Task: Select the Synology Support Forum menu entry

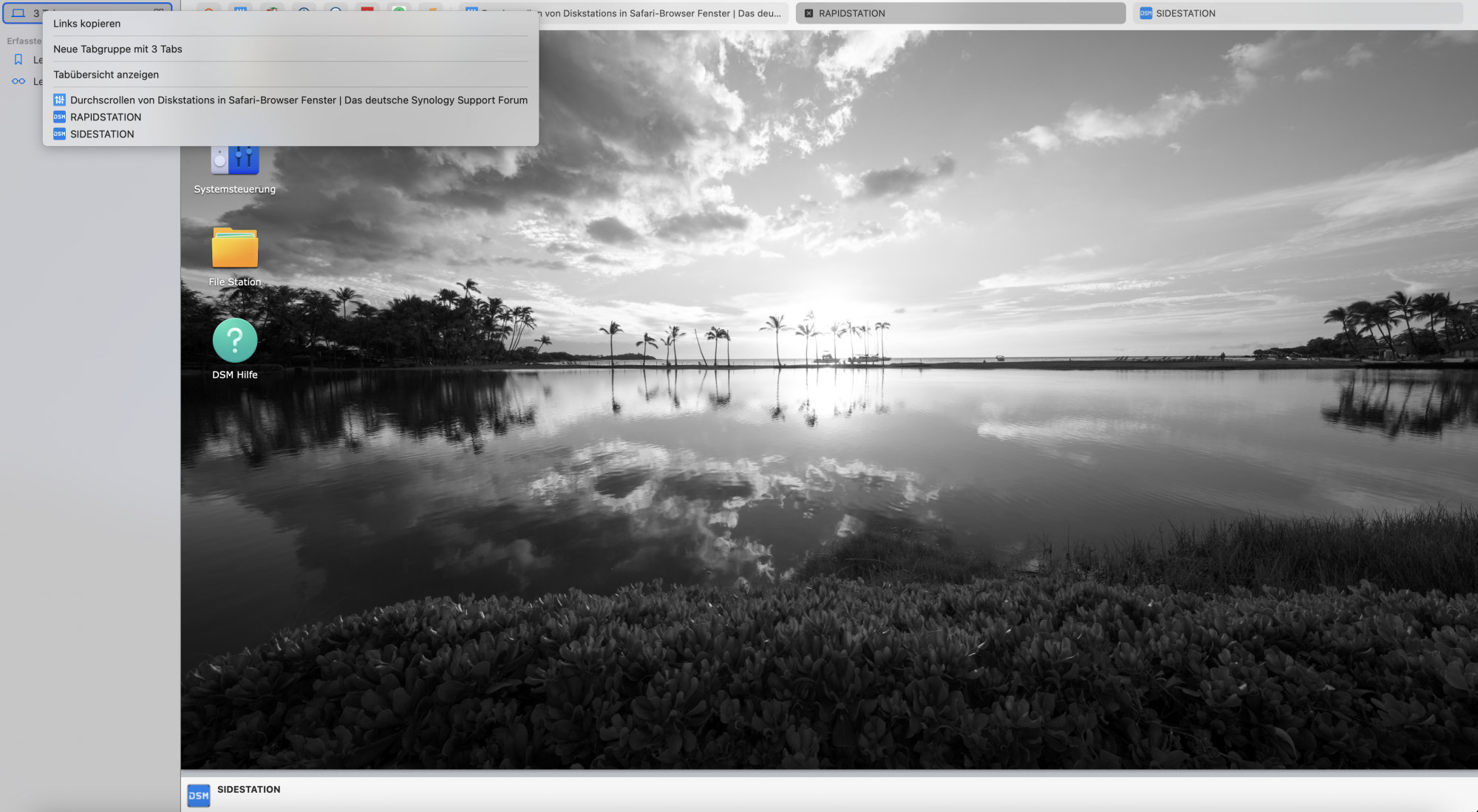Action: (x=299, y=100)
